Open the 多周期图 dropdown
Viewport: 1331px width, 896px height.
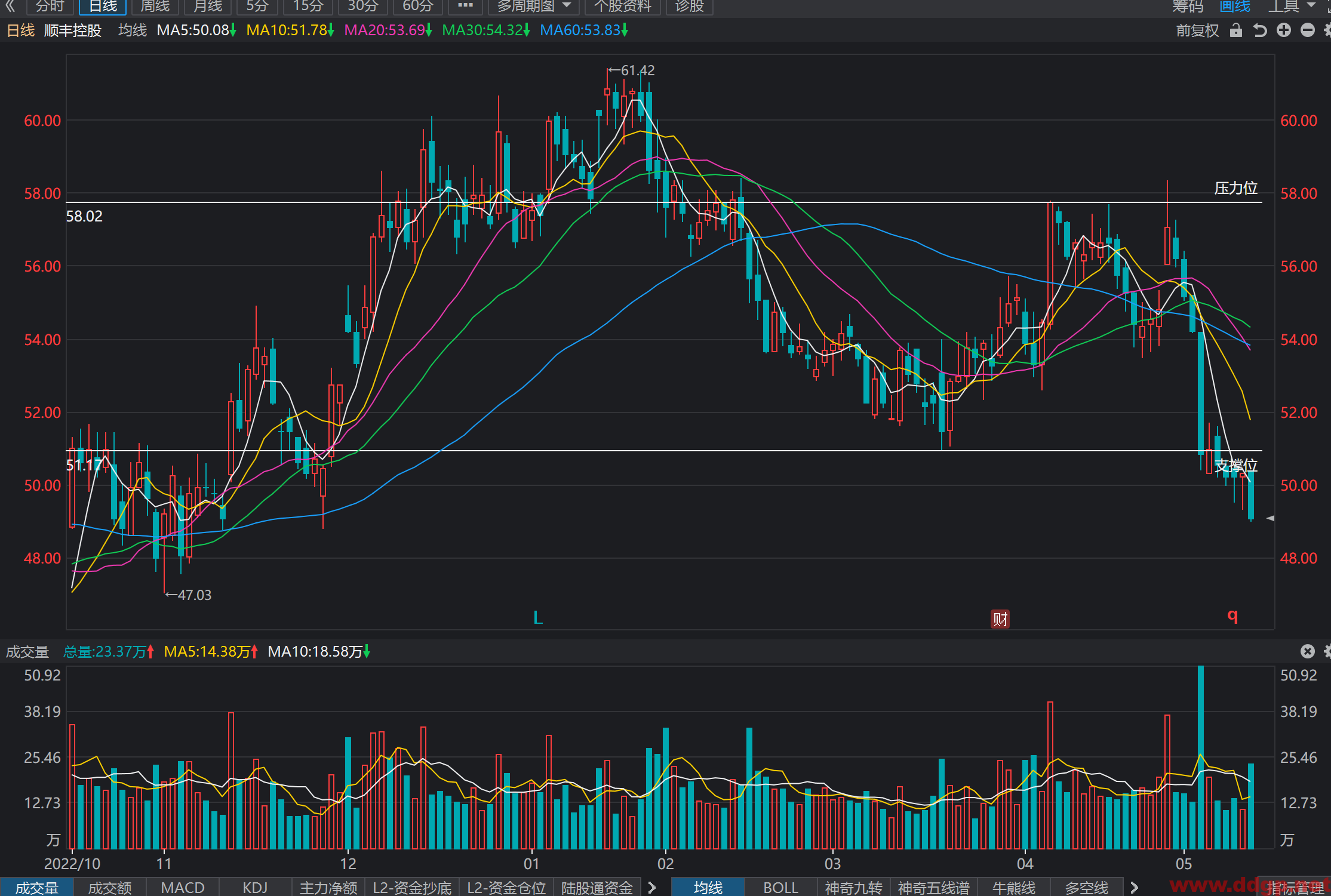(x=534, y=7)
